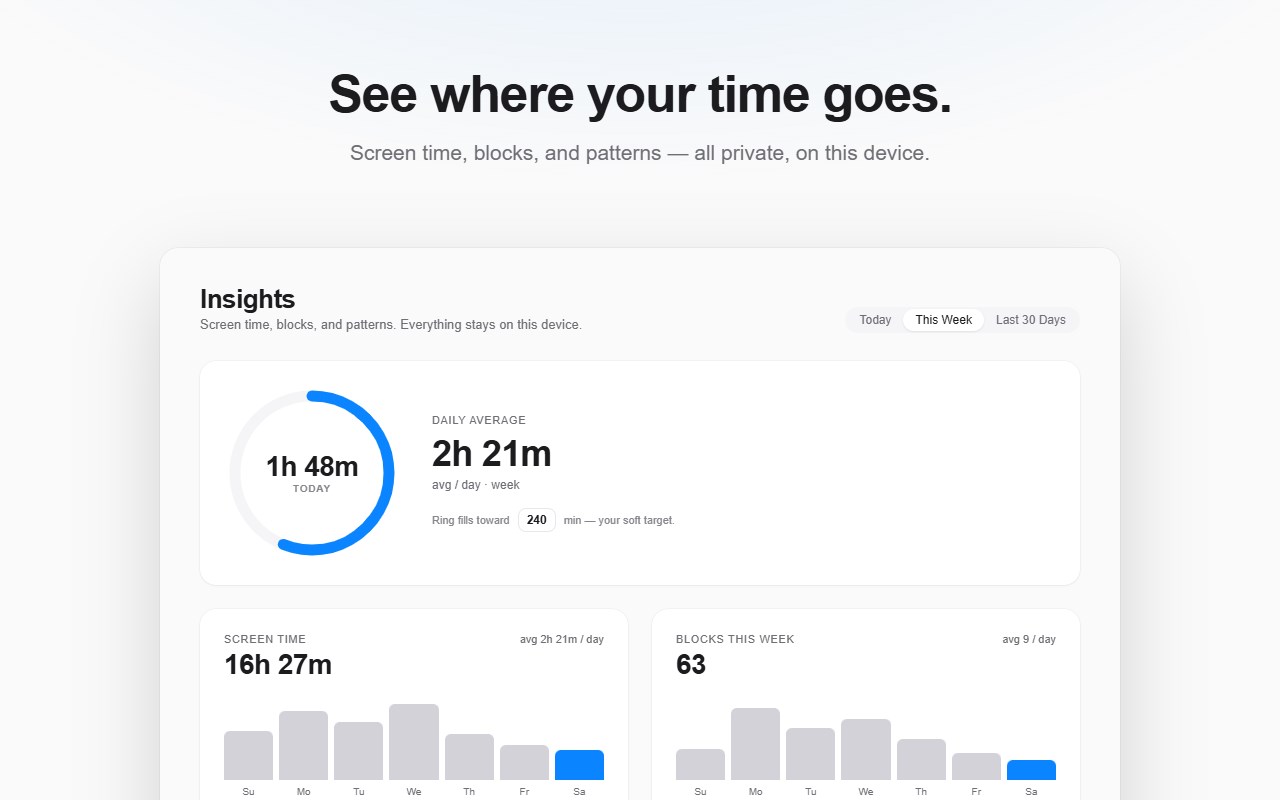The image size is (1280, 800).
Task: Select the Tuesday blocks bar
Action: [811, 754]
